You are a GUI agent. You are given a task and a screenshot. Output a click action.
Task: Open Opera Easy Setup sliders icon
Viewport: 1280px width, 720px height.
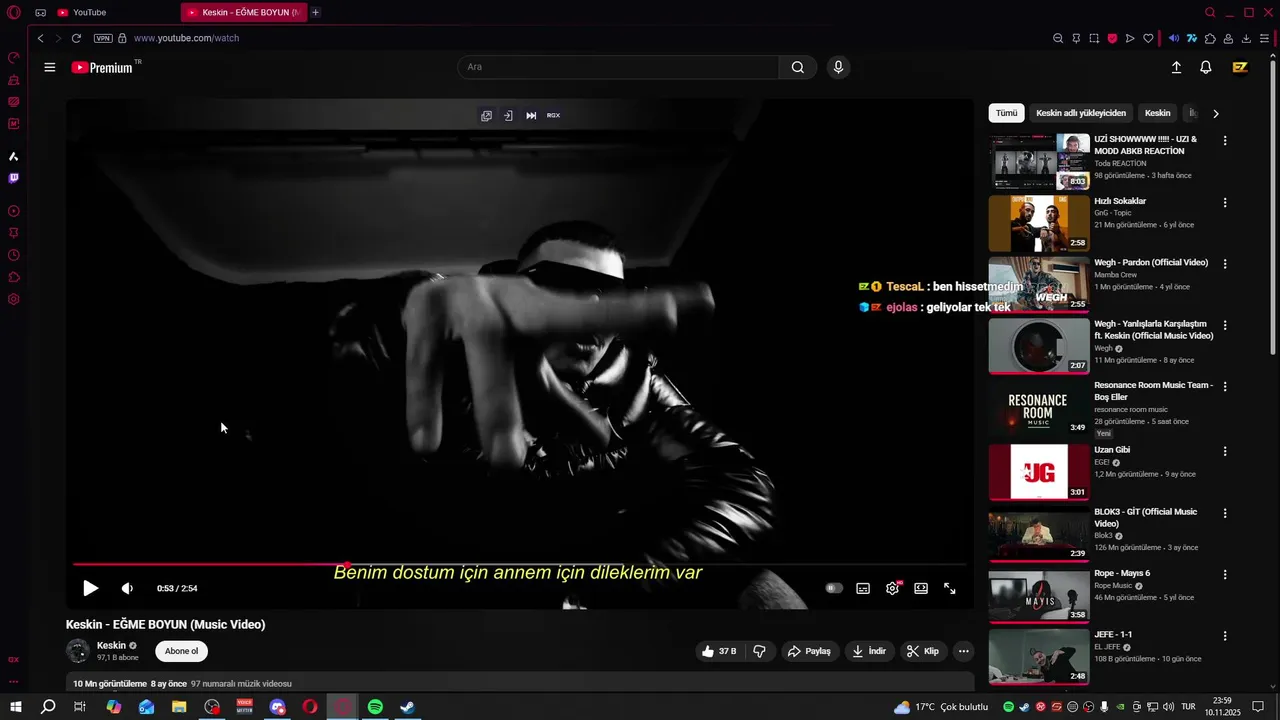coord(1264,38)
